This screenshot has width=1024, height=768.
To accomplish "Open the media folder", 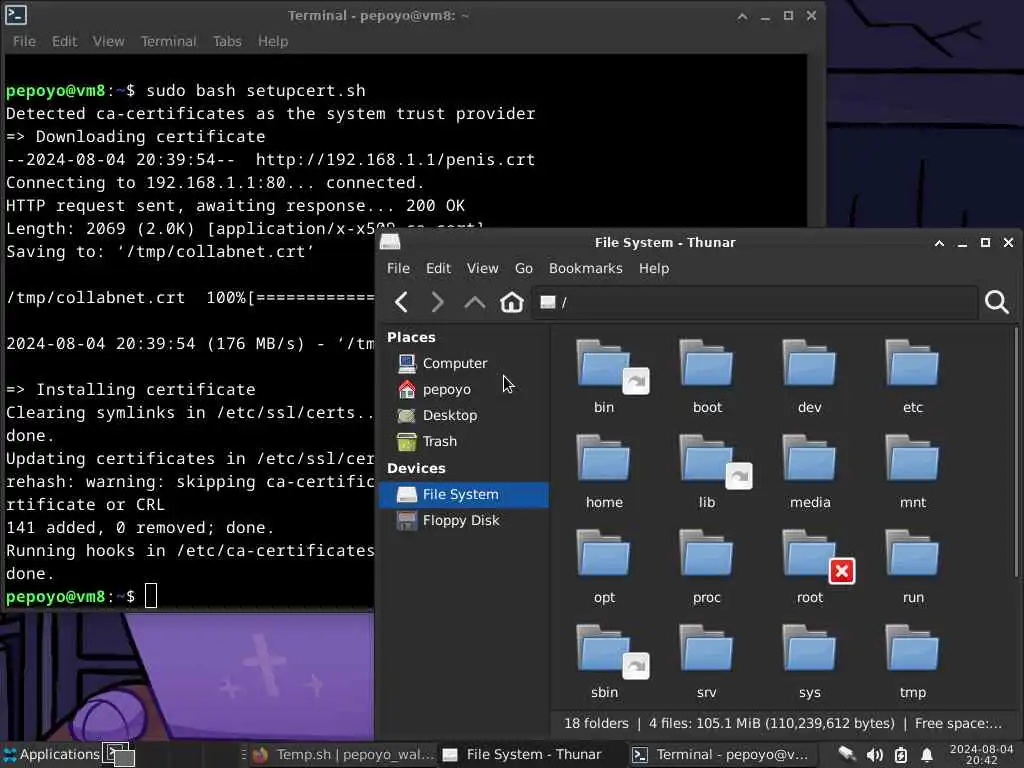I will (809, 471).
